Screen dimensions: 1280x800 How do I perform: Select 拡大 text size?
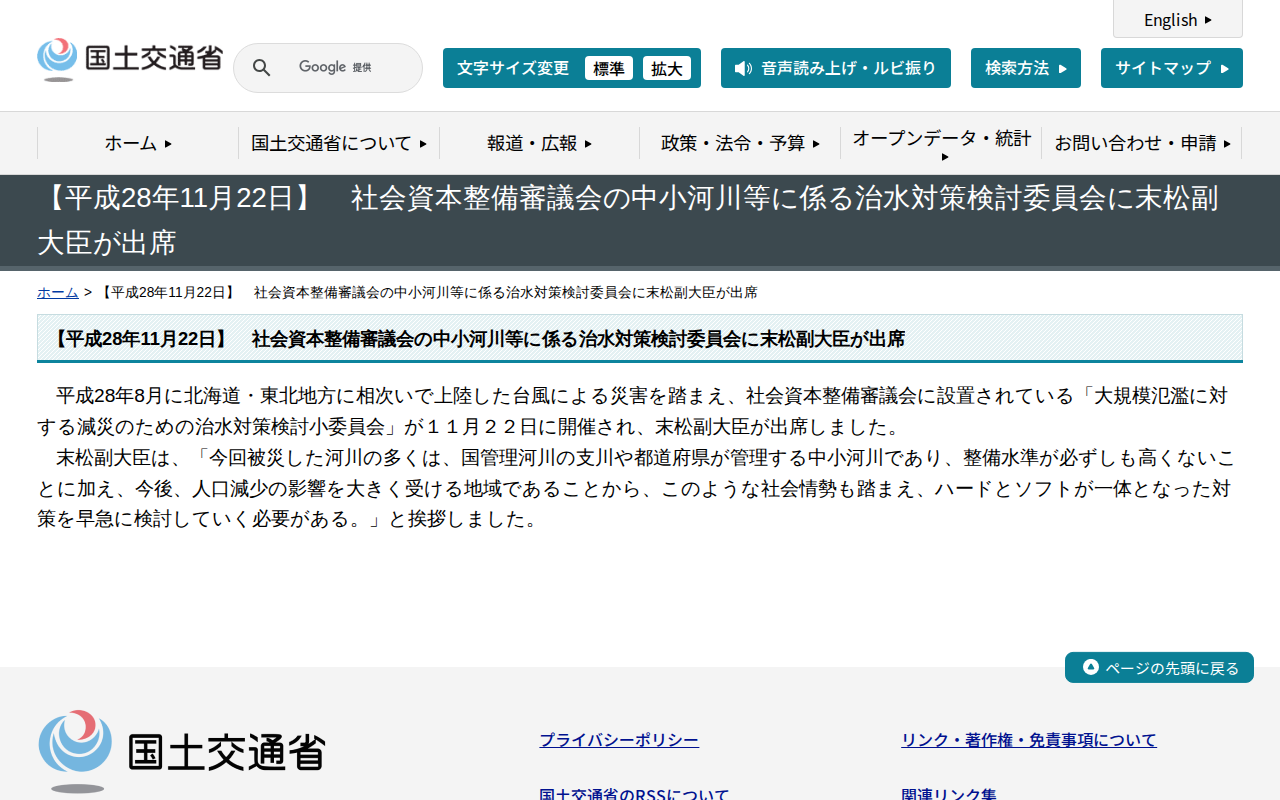pyautogui.click(x=667, y=68)
